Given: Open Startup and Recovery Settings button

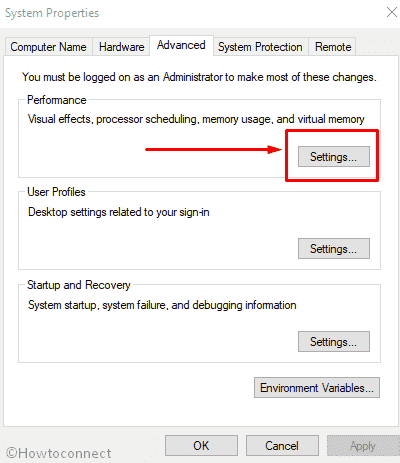Looking at the screenshot, I should coord(334,341).
